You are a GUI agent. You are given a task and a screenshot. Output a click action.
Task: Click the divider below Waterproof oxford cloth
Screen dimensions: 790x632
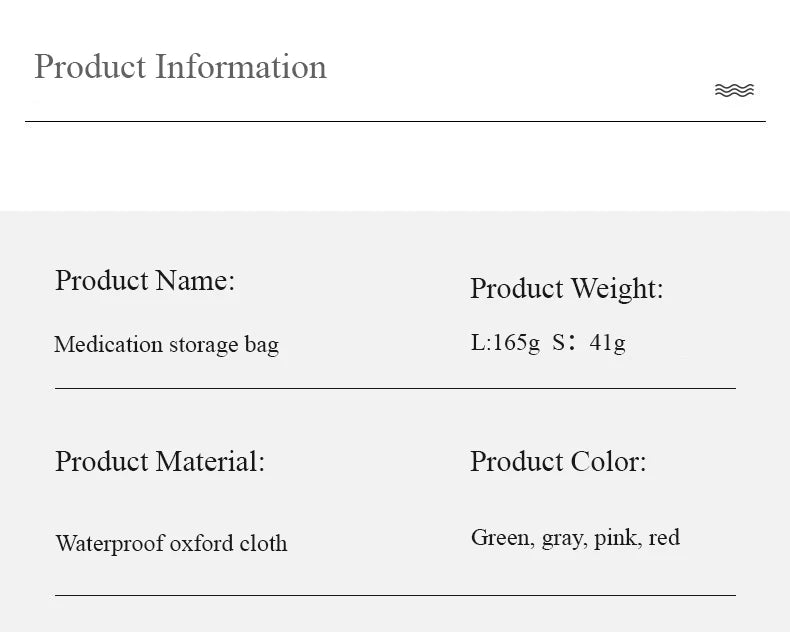click(395, 595)
